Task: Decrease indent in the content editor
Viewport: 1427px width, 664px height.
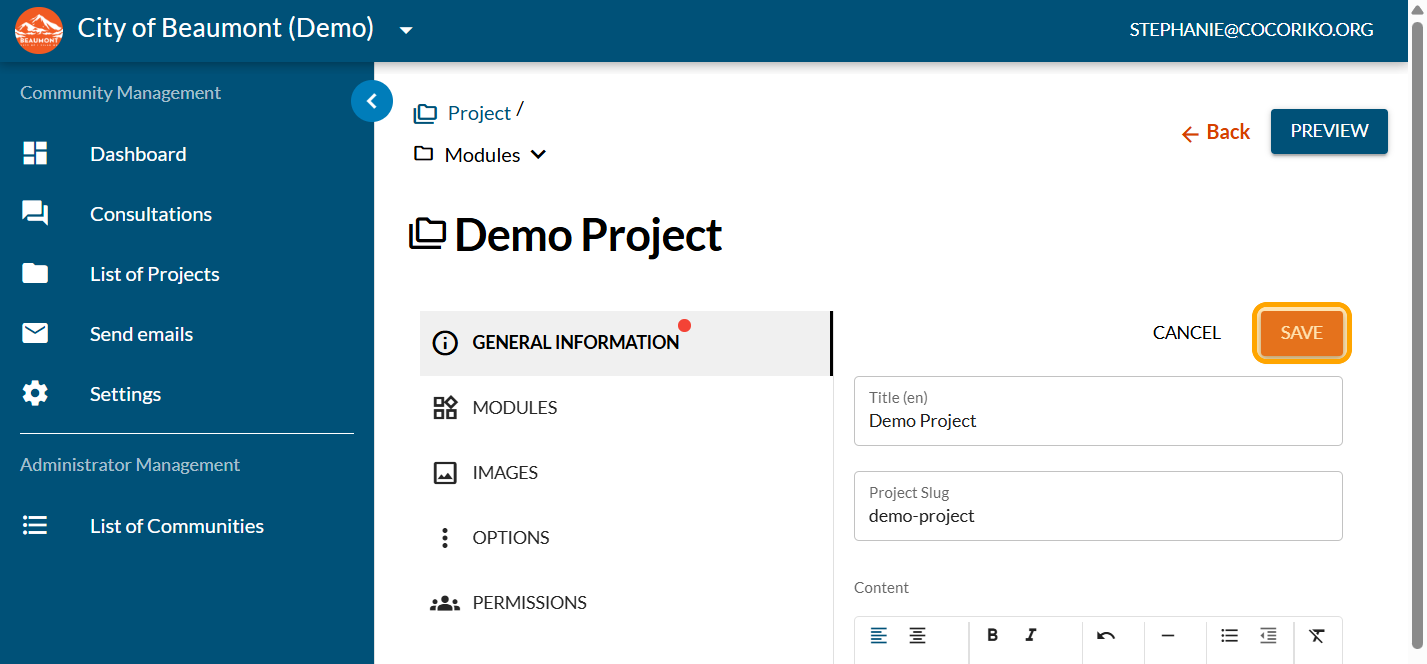Action: tap(1268, 636)
